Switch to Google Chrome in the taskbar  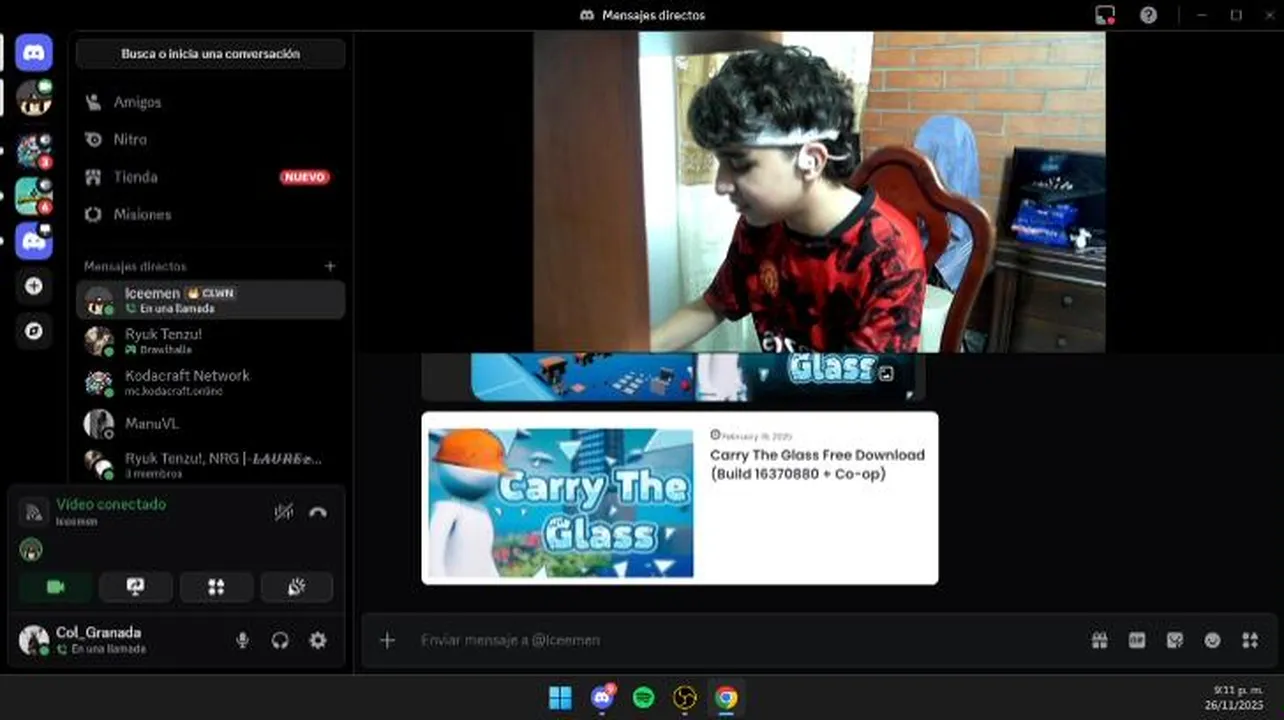(x=727, y=697)
